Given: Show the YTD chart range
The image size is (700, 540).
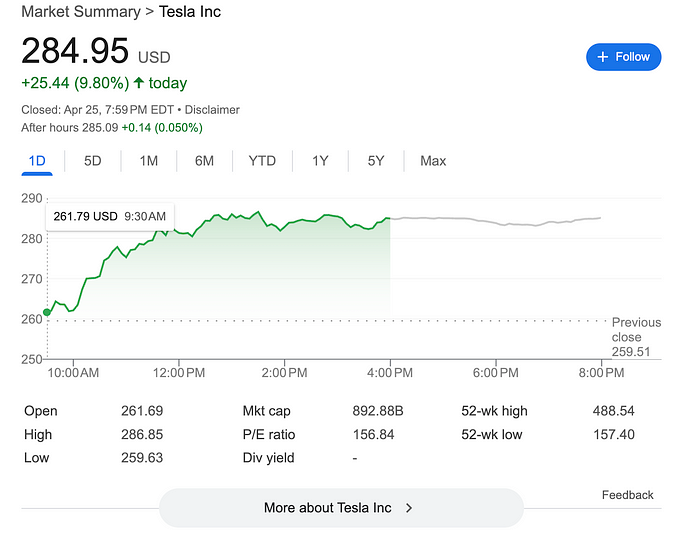Looking at the screenshot, I should (262, 161).
